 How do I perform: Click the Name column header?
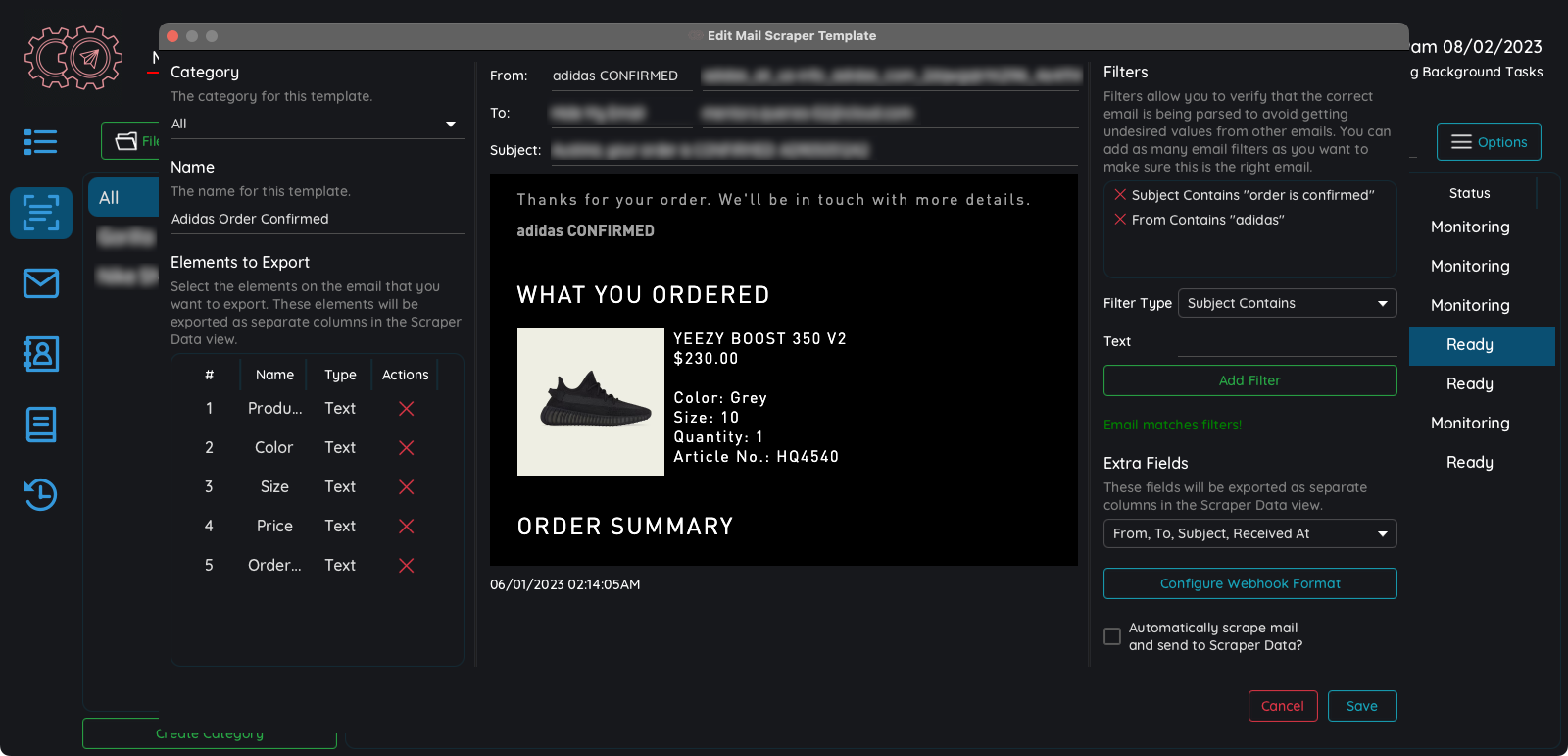click(274, 375)
